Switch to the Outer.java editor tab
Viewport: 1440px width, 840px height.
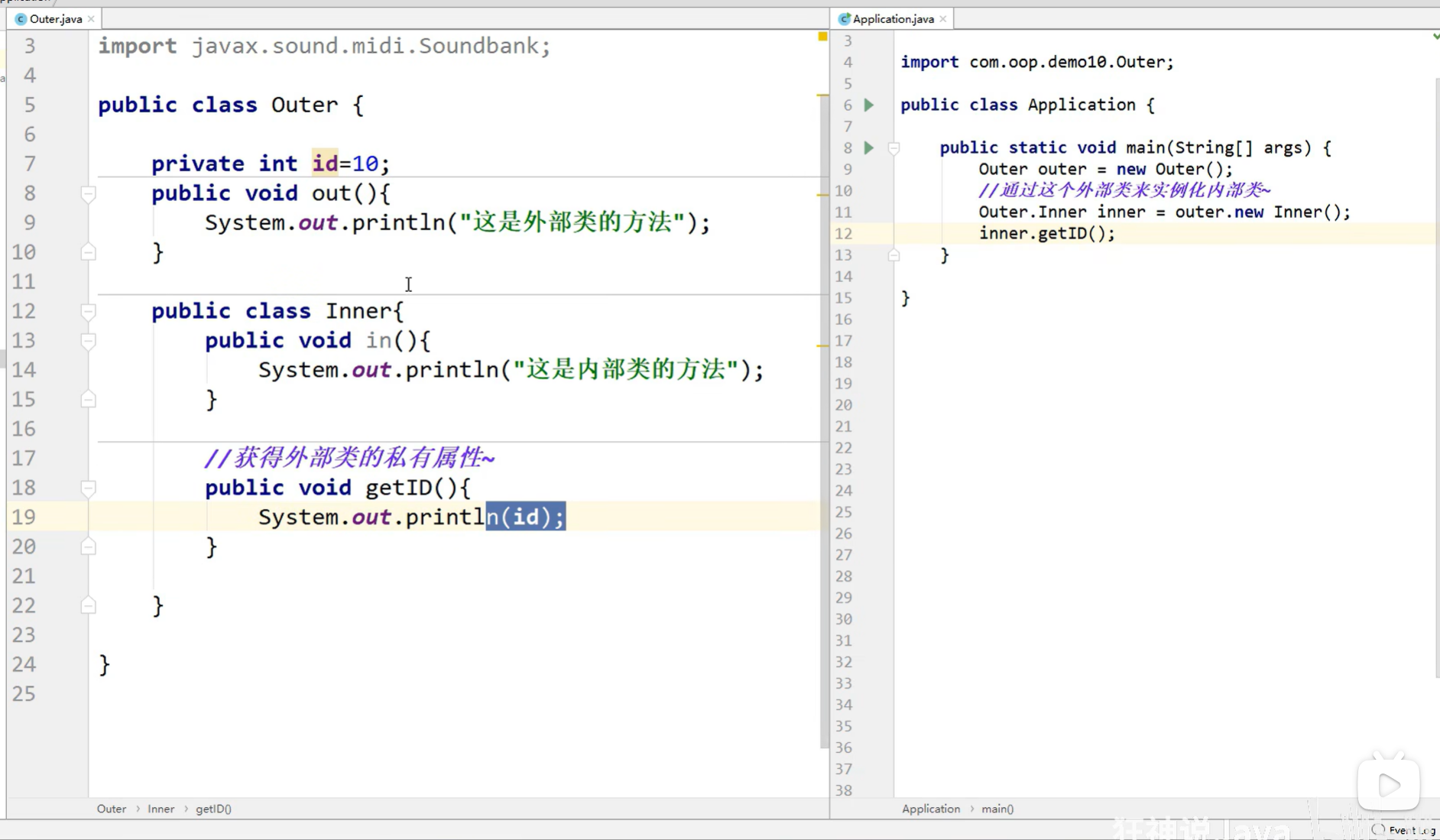coord(55,19)
